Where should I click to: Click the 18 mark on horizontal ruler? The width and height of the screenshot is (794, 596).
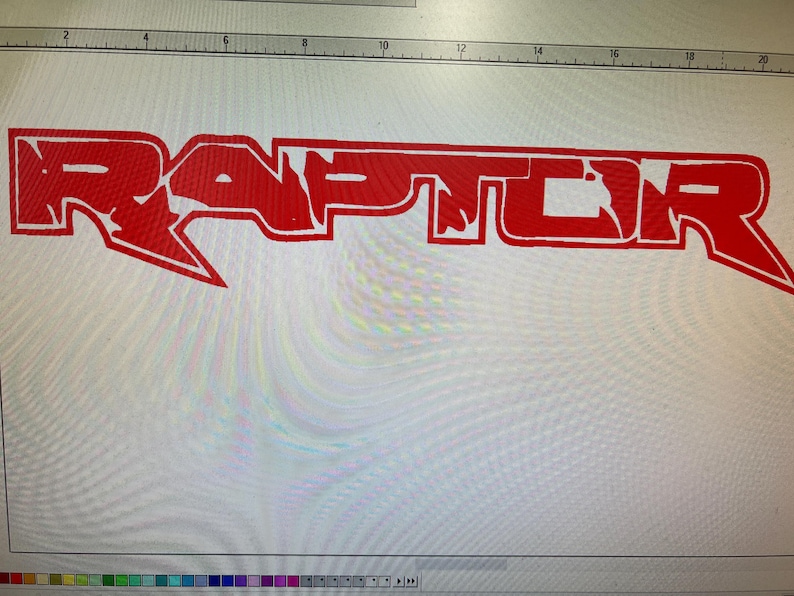[690, 56]
